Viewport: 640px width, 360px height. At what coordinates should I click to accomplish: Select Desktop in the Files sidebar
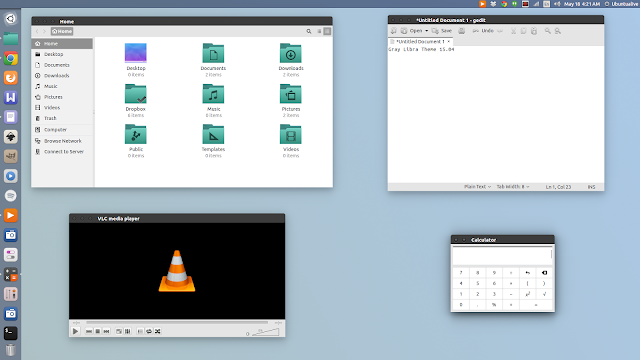pos(62,54)
